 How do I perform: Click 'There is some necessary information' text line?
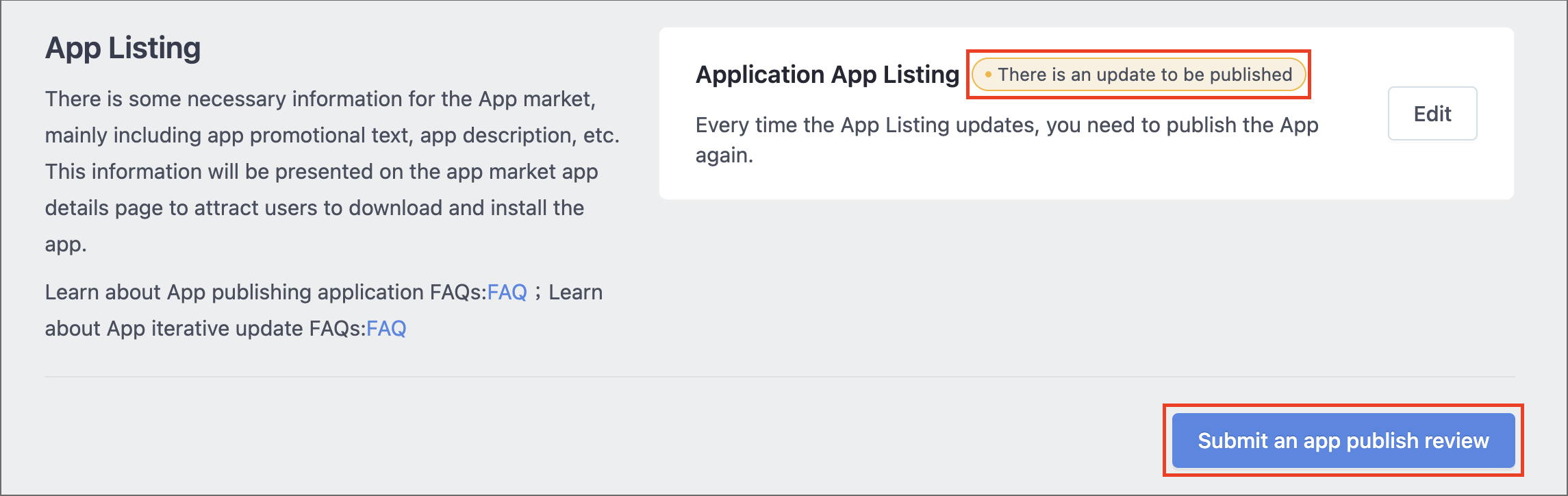pos(320,99)
